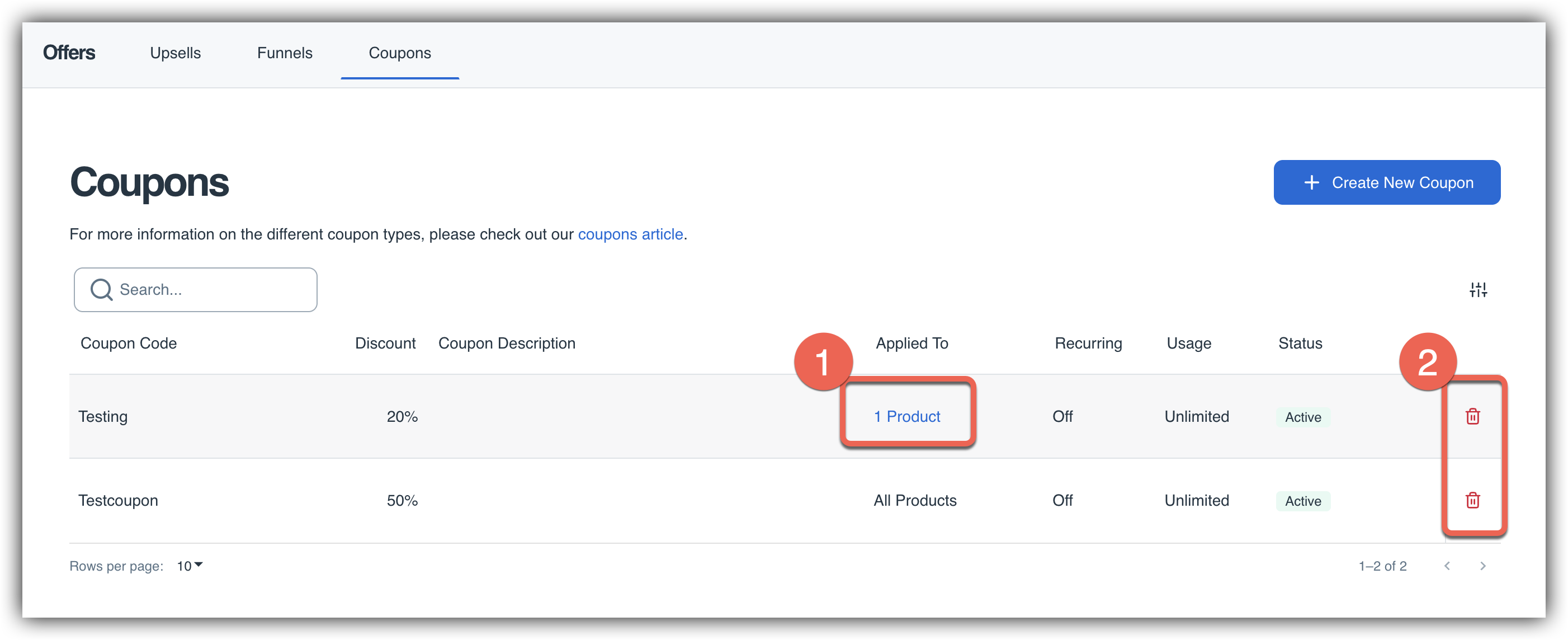This screenshot has width=1568, height=640.
Task: Click plus icon on Create New Coupon
Action: [1312, 183]
